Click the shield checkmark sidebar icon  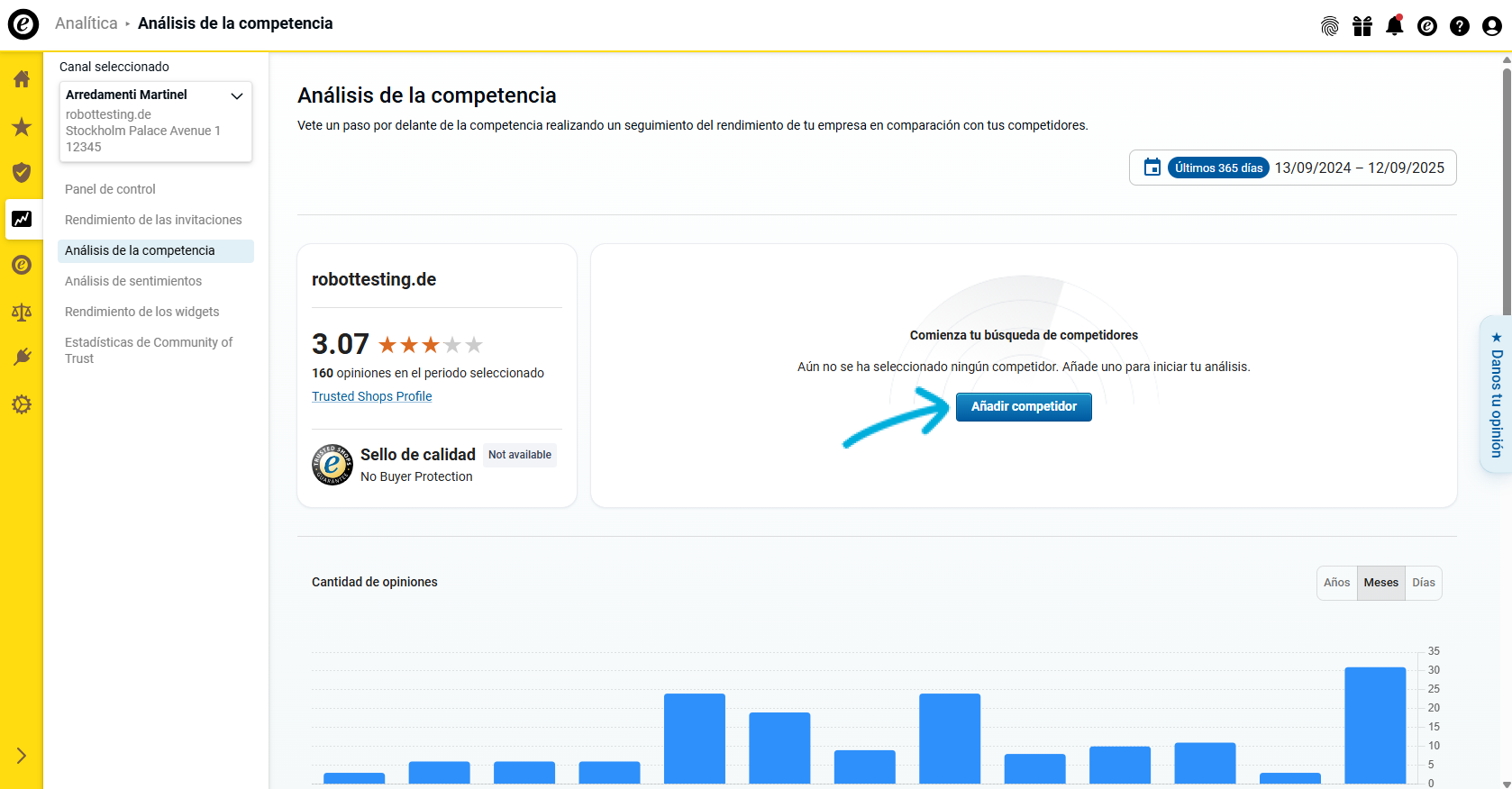pyautogui.click(x=22, y=173)
